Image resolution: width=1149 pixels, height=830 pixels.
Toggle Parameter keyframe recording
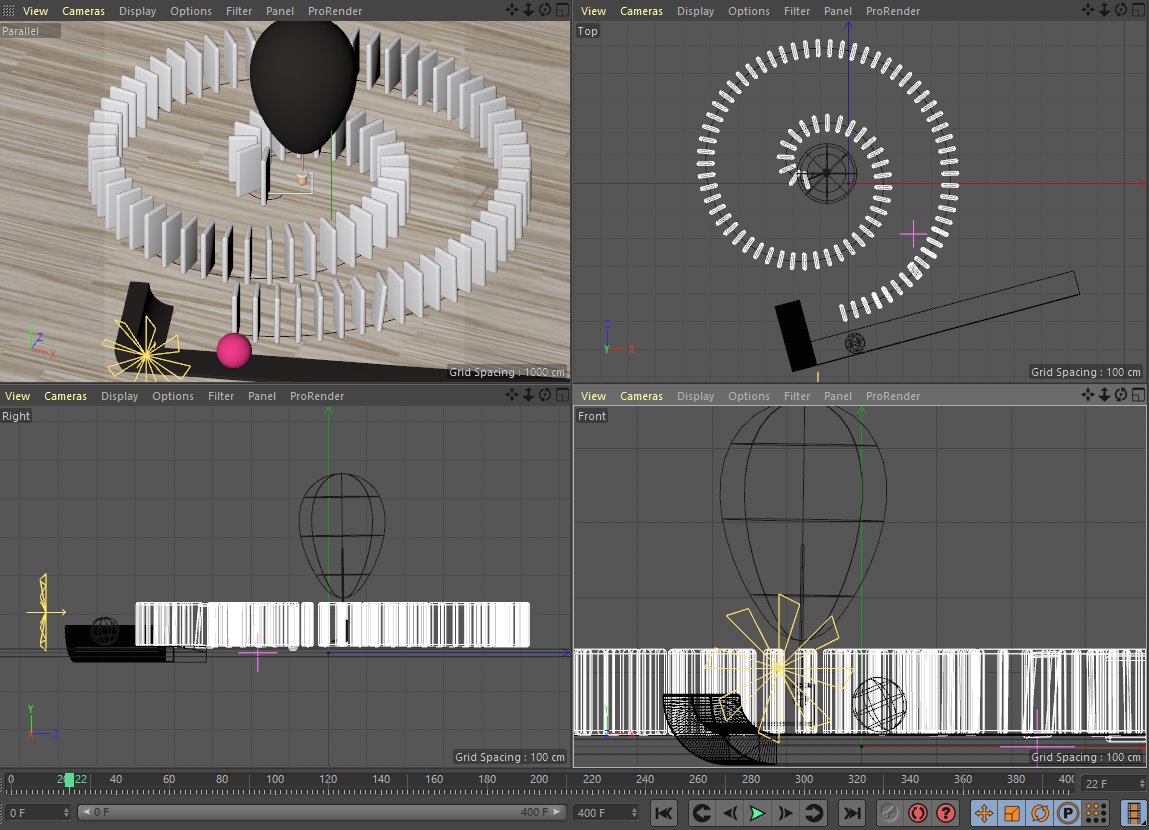click(1068, 813)
